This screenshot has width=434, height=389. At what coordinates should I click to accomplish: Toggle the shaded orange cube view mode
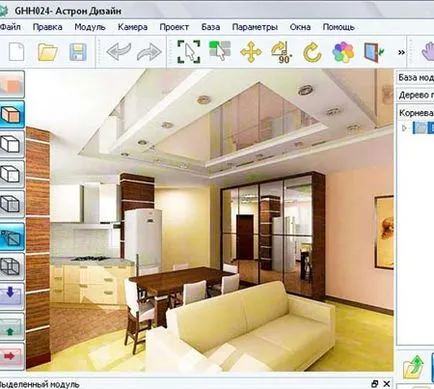click(x=12, y=114)
